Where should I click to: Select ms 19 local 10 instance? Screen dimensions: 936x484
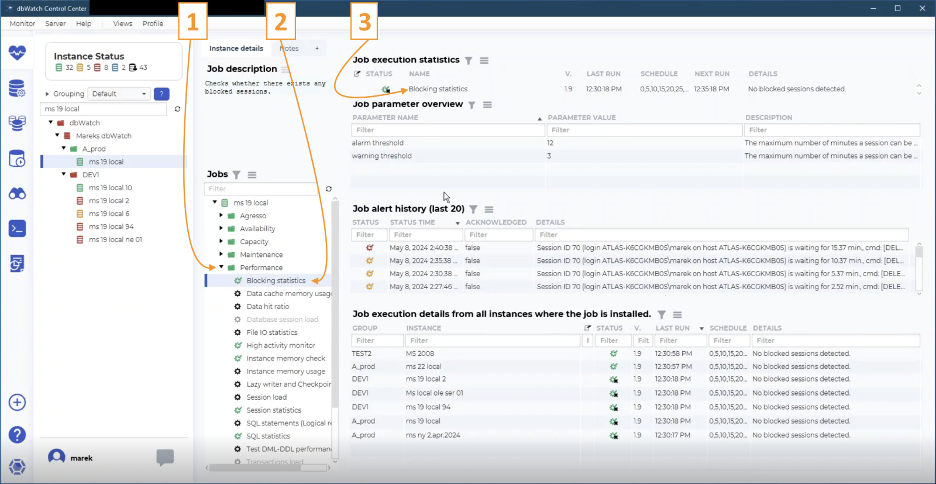tap(110, 187)
